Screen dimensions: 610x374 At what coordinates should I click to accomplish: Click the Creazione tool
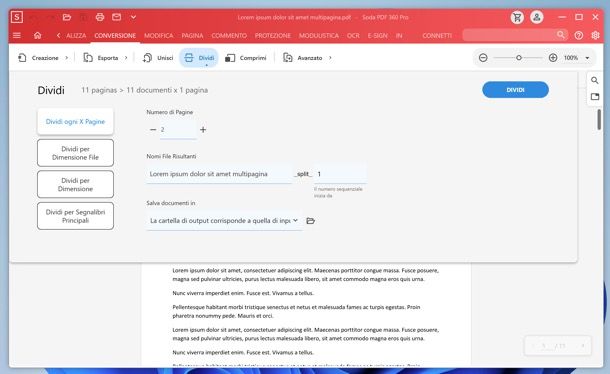38,58
